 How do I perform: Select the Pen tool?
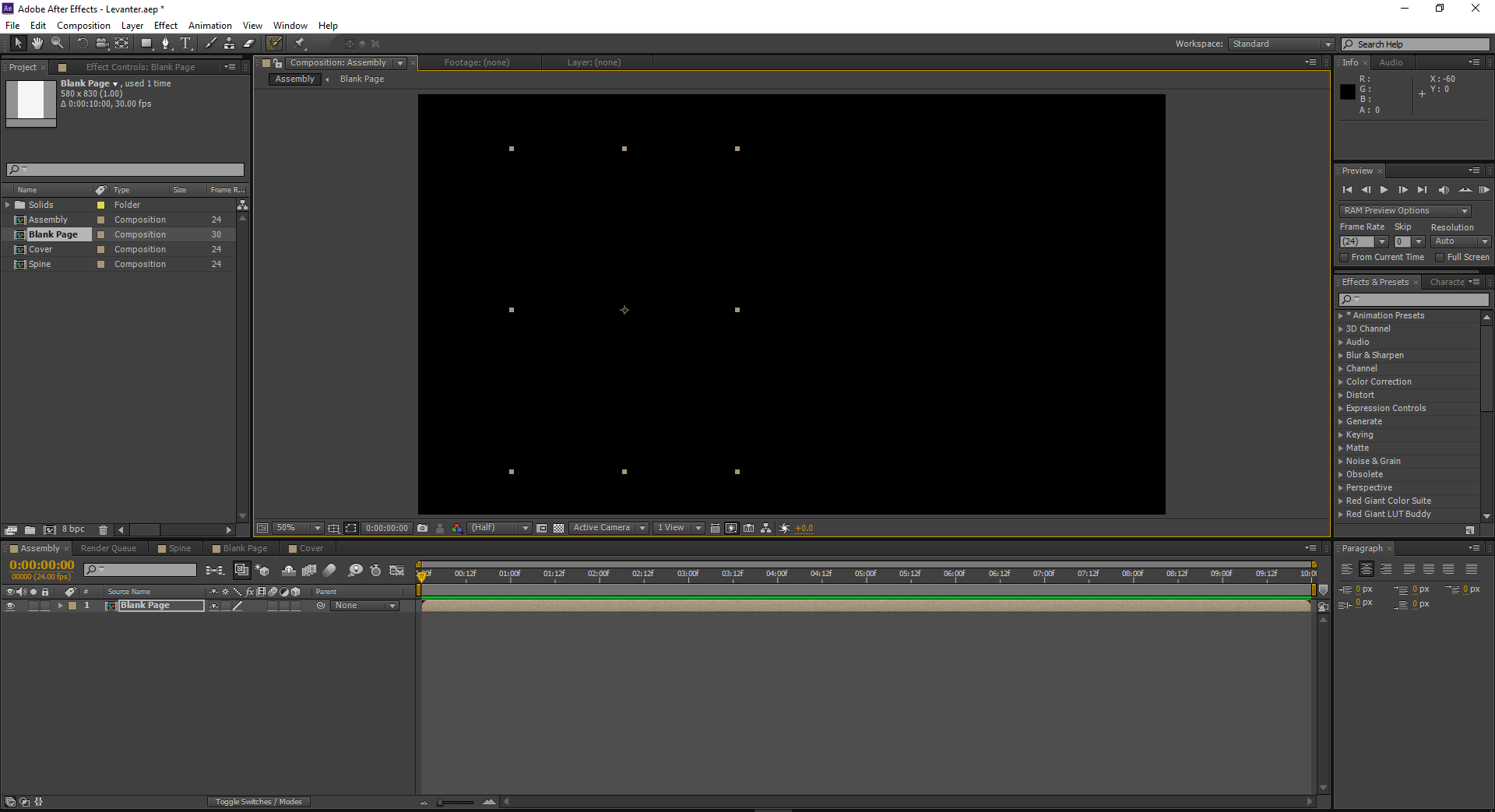pos(167,43)
